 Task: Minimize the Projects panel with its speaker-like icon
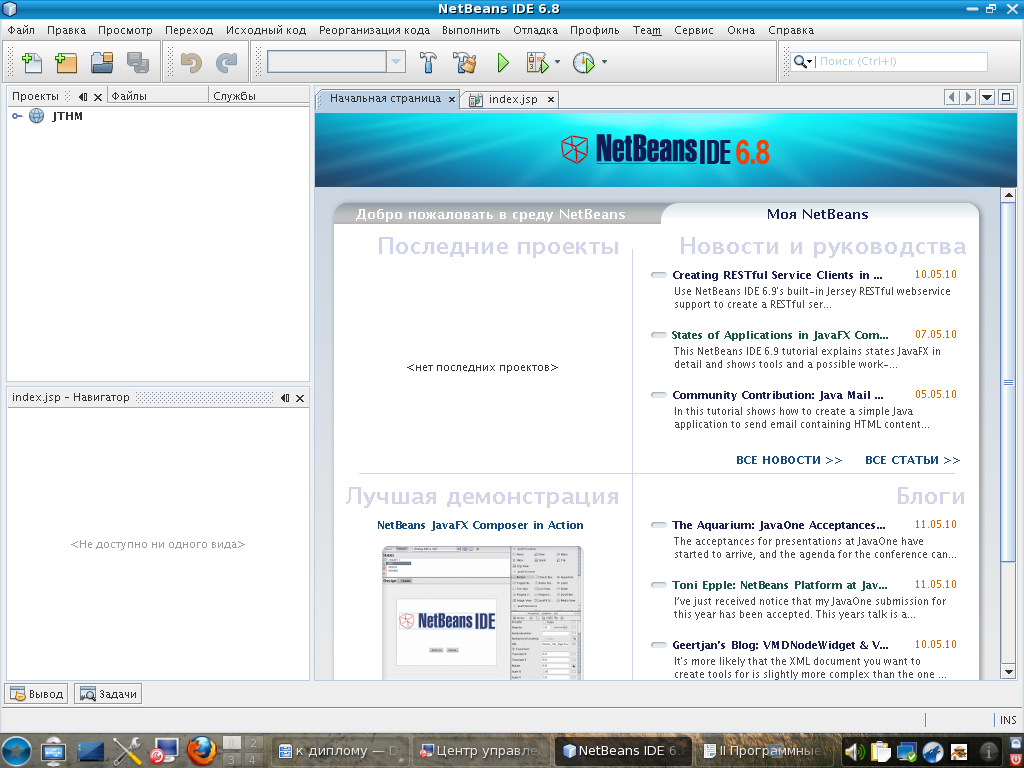[82, 97]
